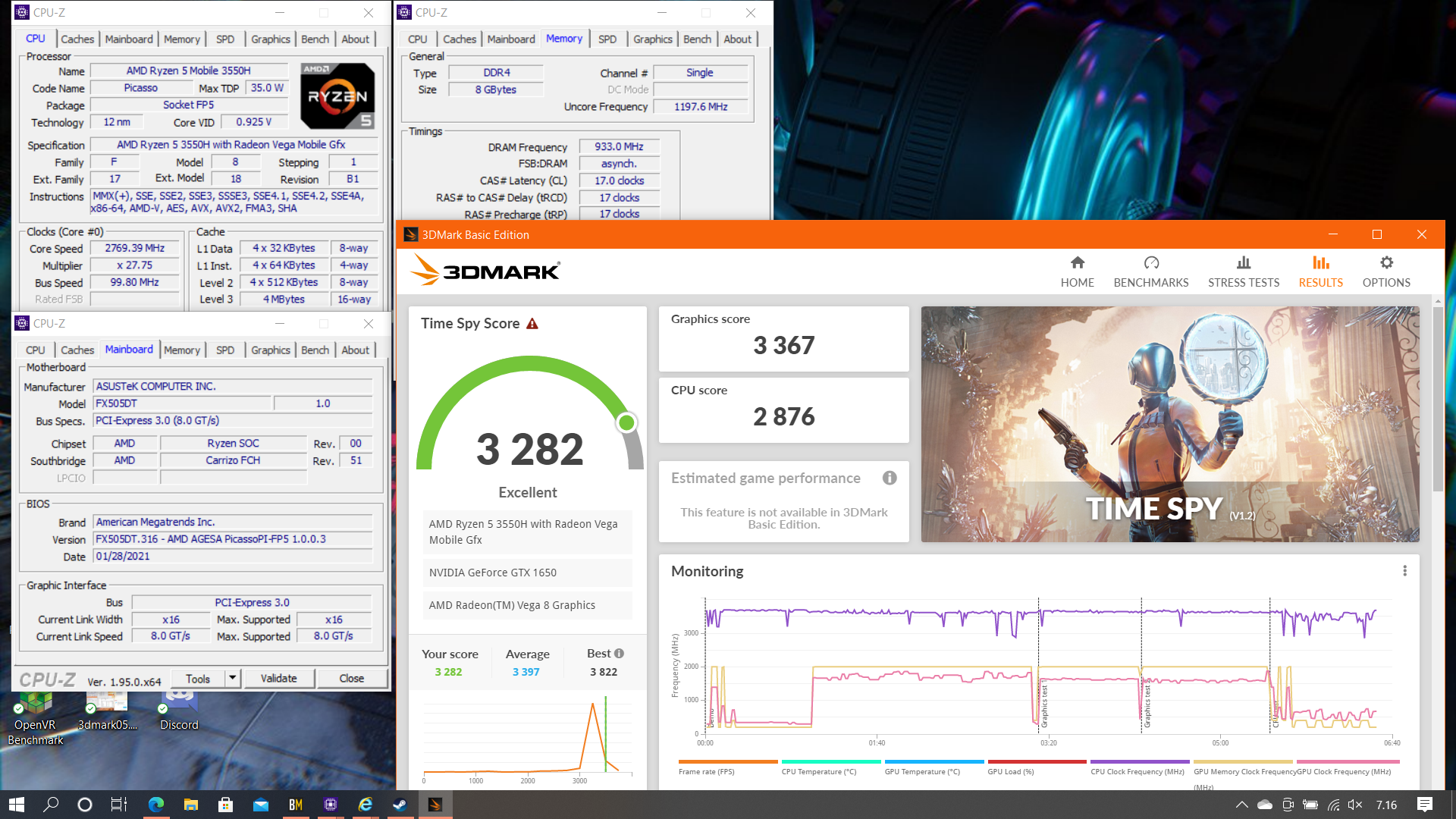This screenshot has height=819, width=1456.
Task: Open the action center notifications icon
Action: 1425,805
